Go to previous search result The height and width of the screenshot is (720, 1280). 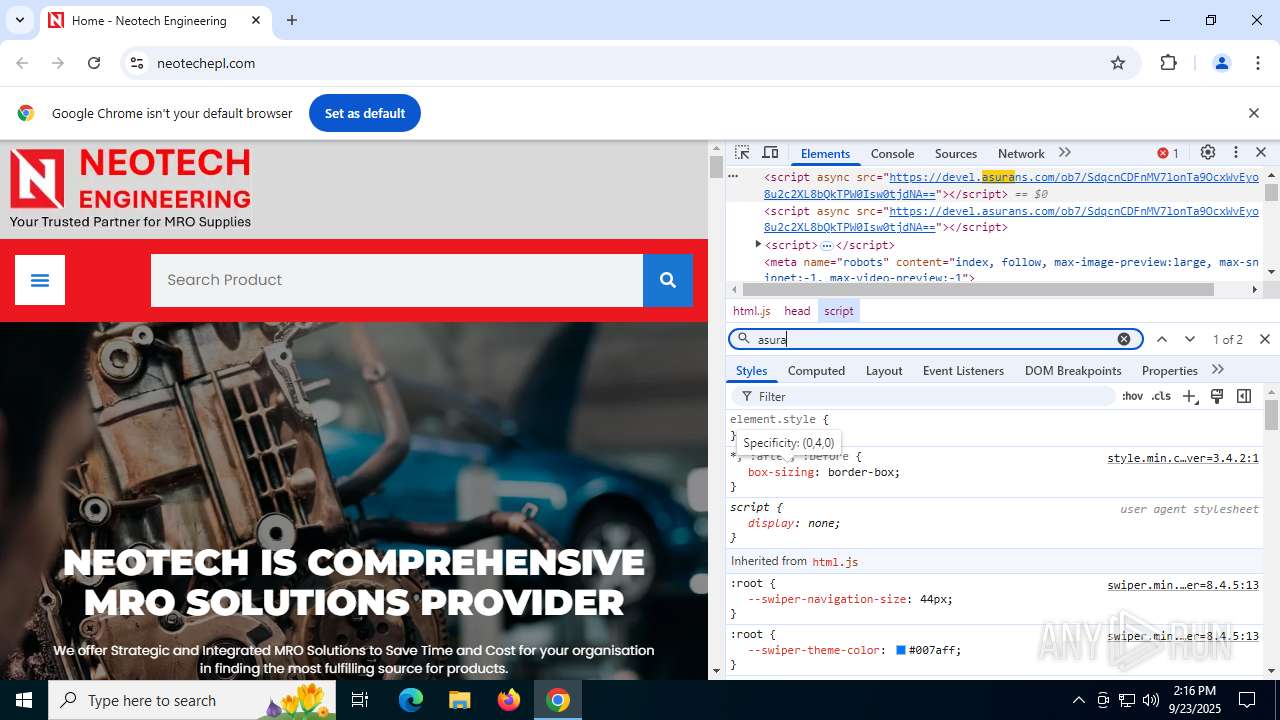click(x=1162, y=339)
